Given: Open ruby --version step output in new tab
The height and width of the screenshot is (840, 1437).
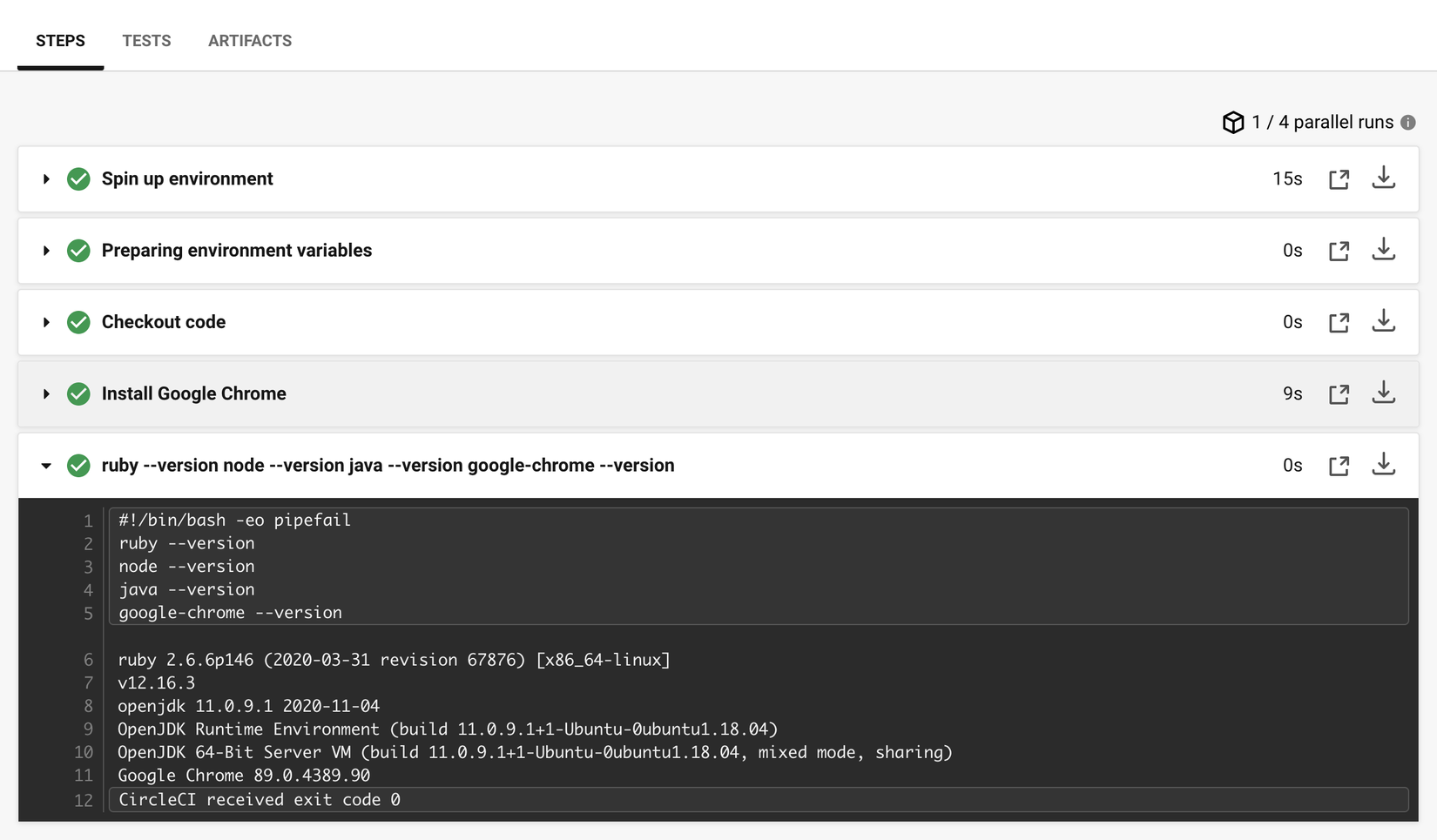Looking at the screenshot, I should click(x=1339, y=466).
